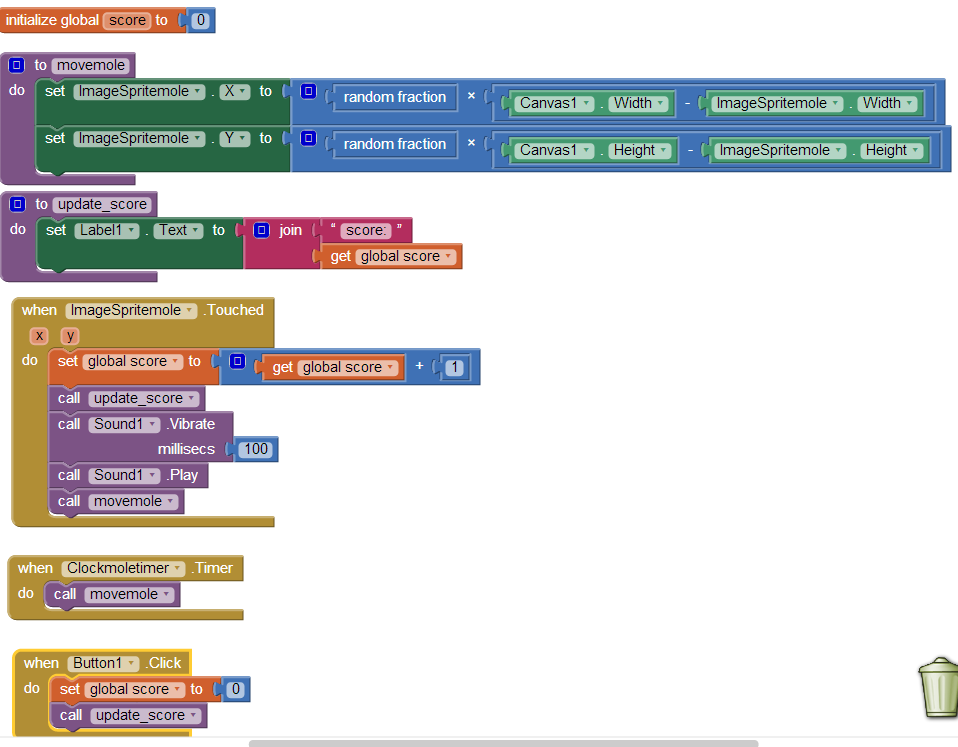This screenshot has height=747, width=958.
Task: Click the trash can icon
Action: point(938,687)
